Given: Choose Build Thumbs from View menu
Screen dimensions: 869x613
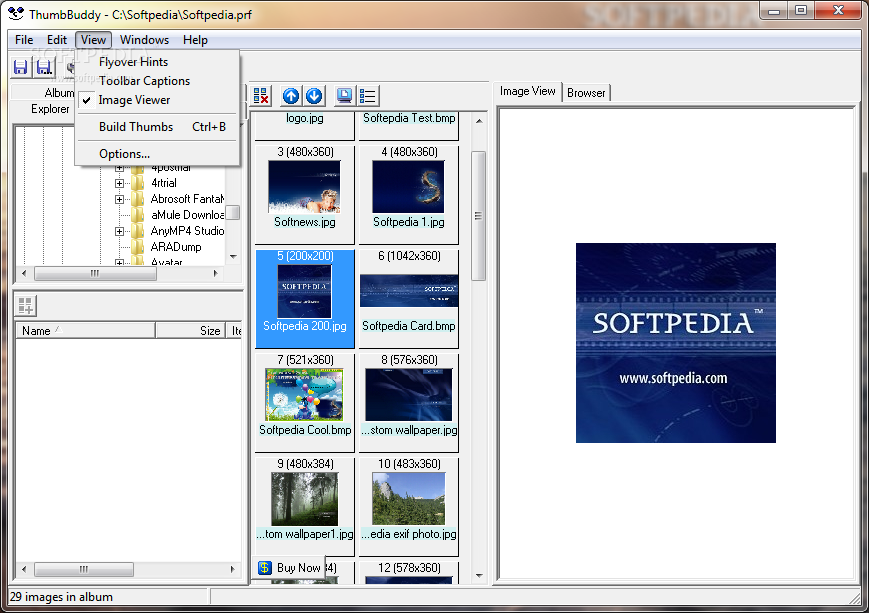Looking at the screenshot, I should [x=159, y=127].
